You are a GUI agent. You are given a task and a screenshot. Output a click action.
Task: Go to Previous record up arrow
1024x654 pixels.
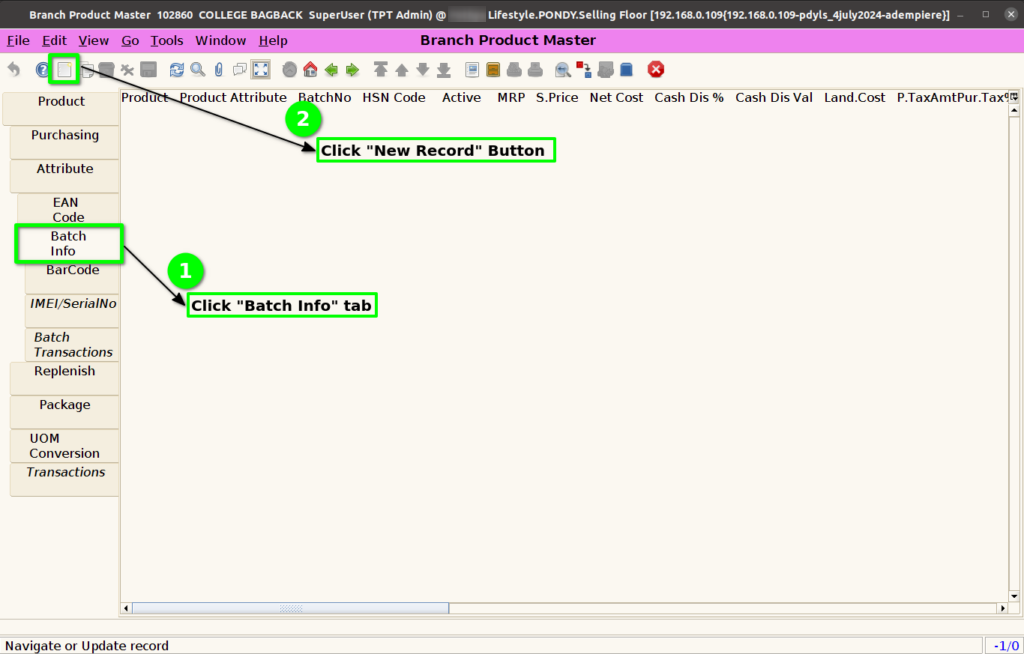point(402,69)
